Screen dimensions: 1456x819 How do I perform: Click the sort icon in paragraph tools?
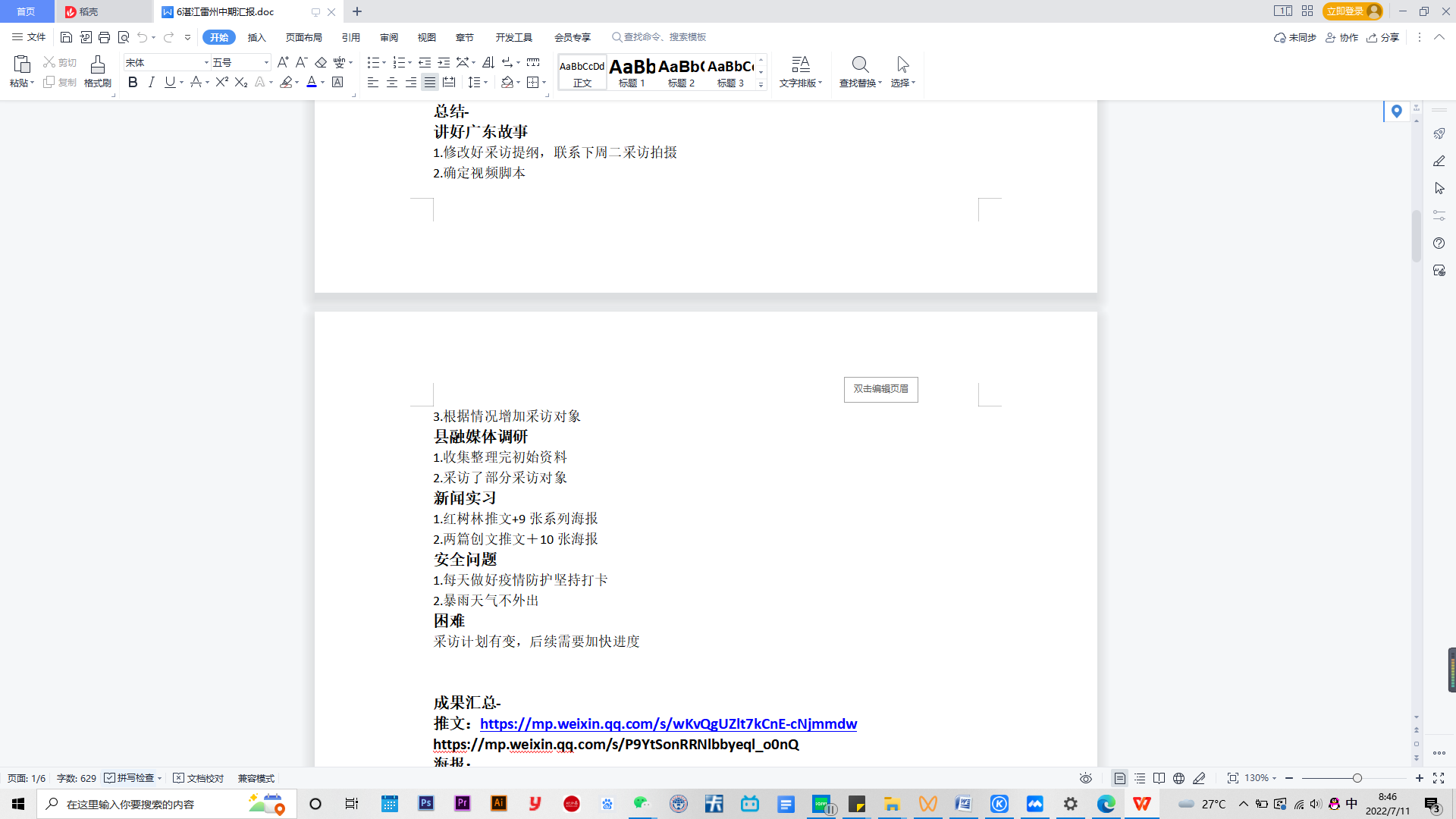pyautogui.click(x=488, y=62)
